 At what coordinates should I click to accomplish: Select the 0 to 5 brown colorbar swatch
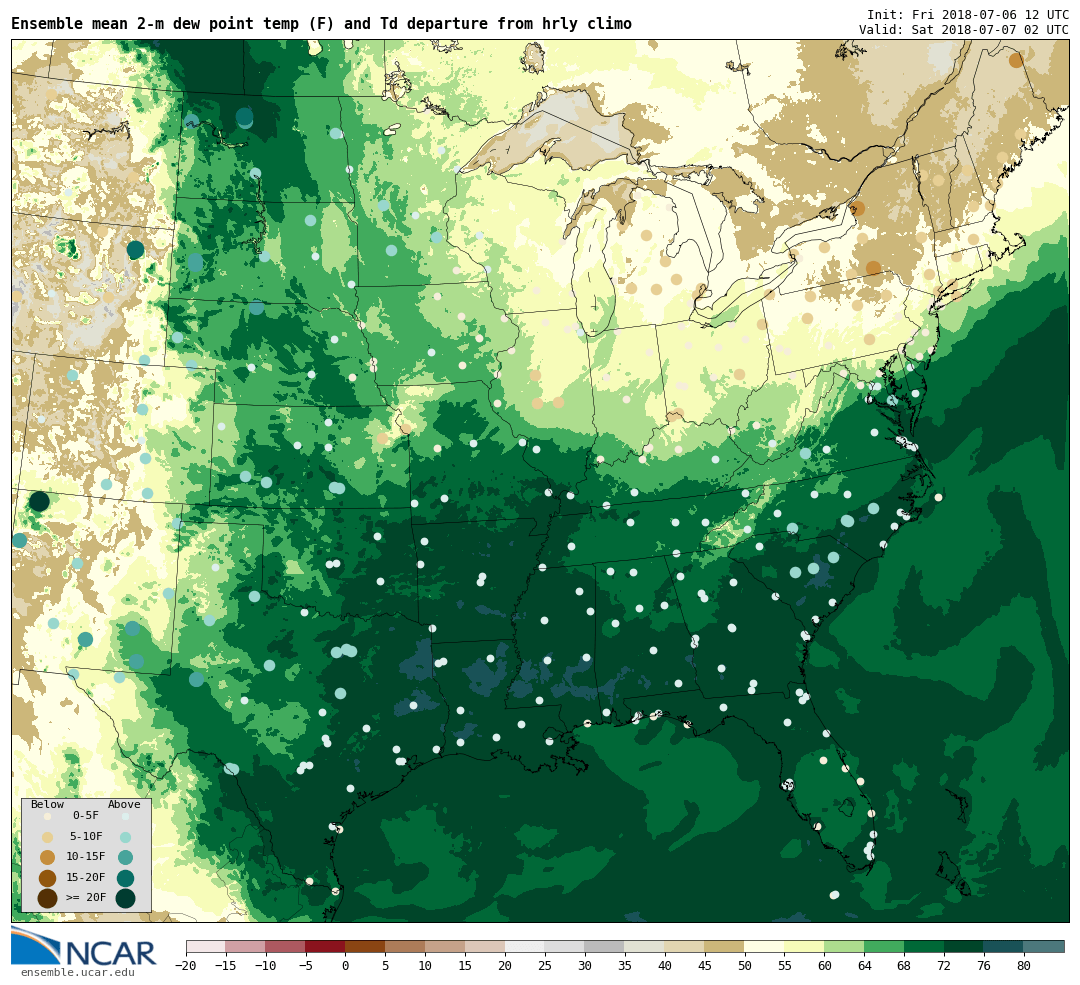coord(365,946)
